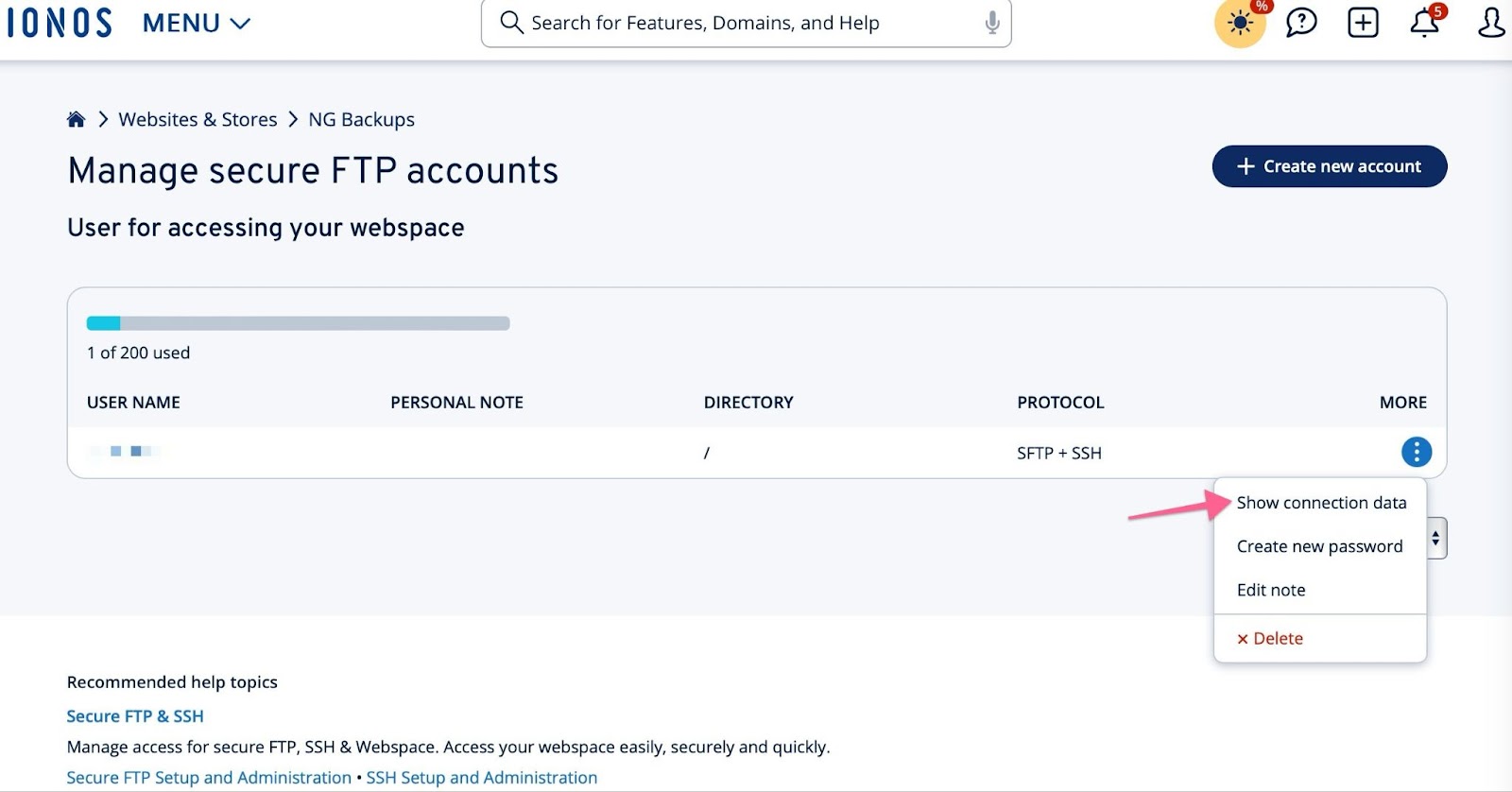
Task: Open the help chat bubble icon
Action: (x=1301, y=23)
